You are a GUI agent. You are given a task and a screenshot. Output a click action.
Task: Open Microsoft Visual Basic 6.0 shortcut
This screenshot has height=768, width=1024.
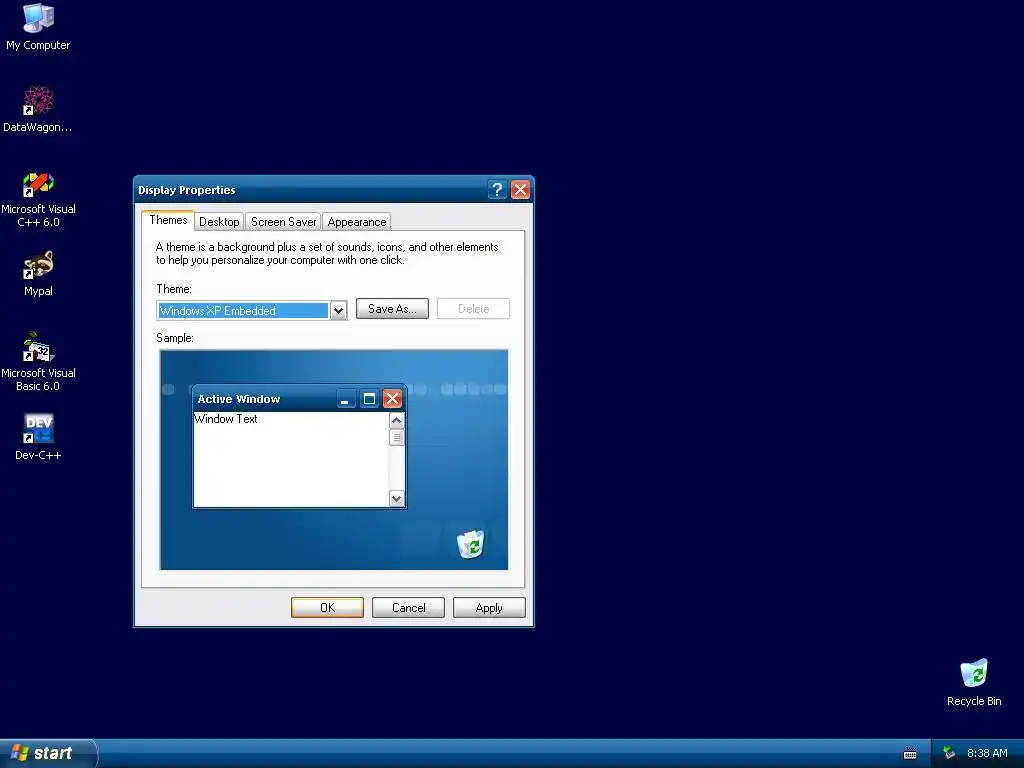tap(38, 362)
